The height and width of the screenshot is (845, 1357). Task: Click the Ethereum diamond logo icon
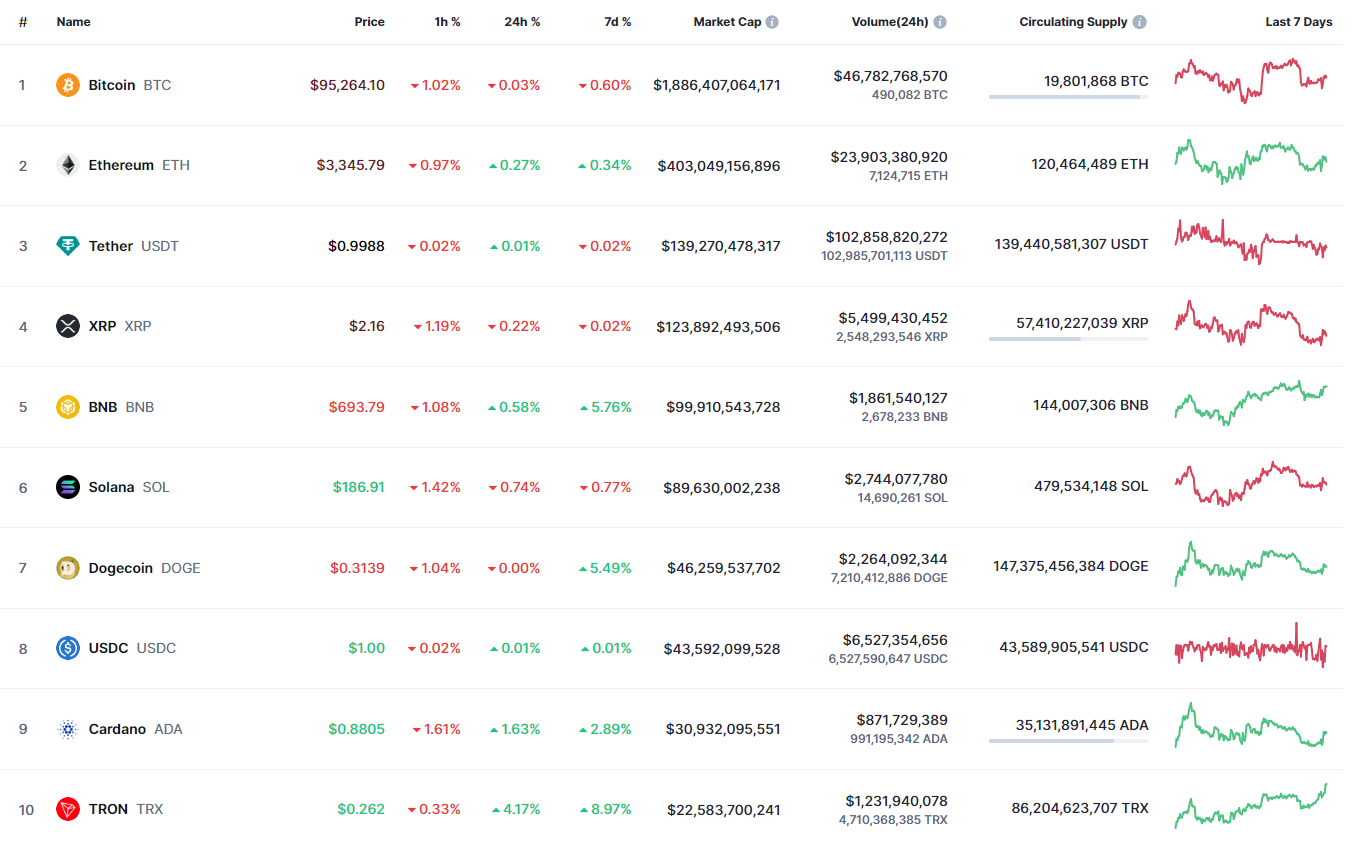pos(68,165)
